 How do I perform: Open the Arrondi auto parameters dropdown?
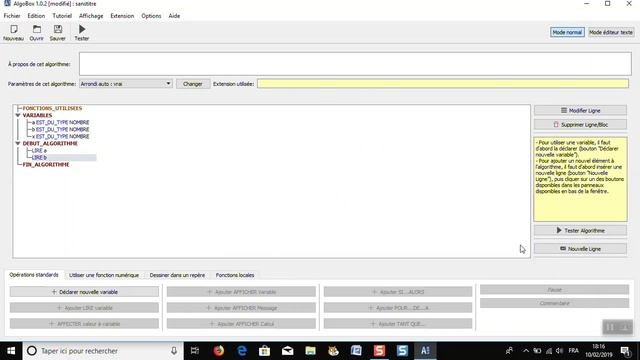pos(125,84)
